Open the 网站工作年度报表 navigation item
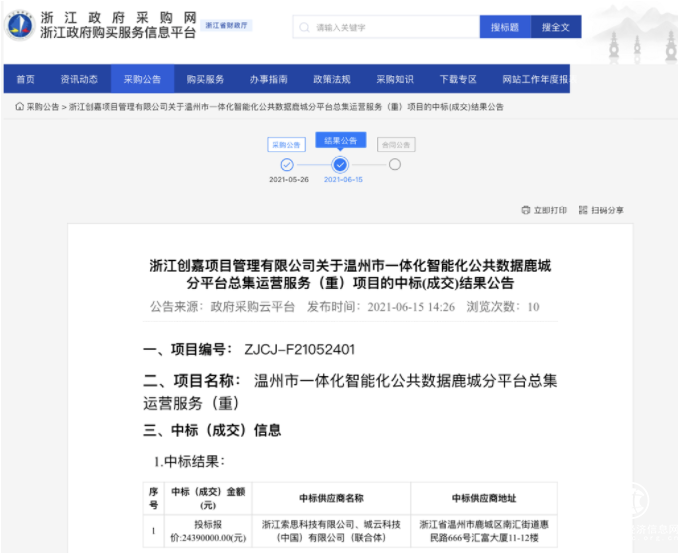The width and height of the screenshot is (683, 553). pyautogui.click(x=537, y=79)
